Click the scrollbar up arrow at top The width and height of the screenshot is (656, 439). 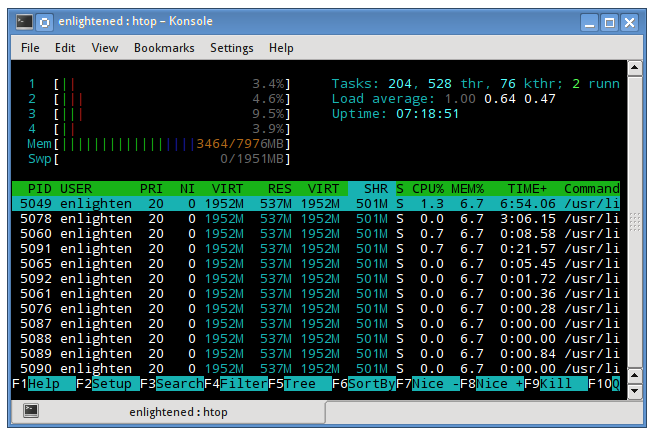[x=635, y=67]
